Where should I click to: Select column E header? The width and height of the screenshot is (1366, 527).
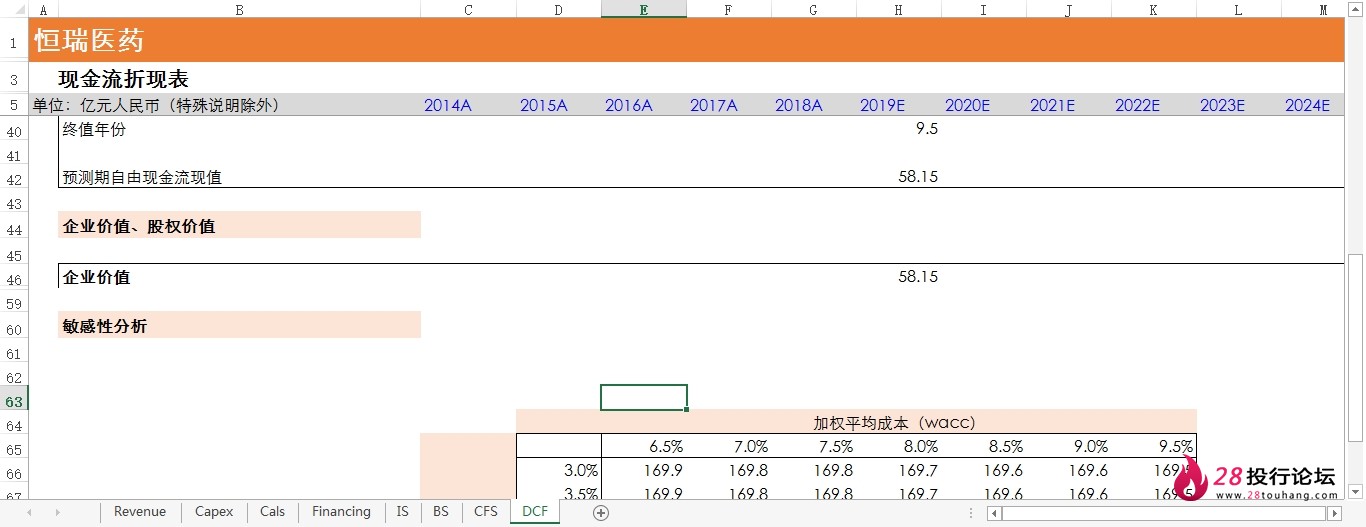click(644, 9)
